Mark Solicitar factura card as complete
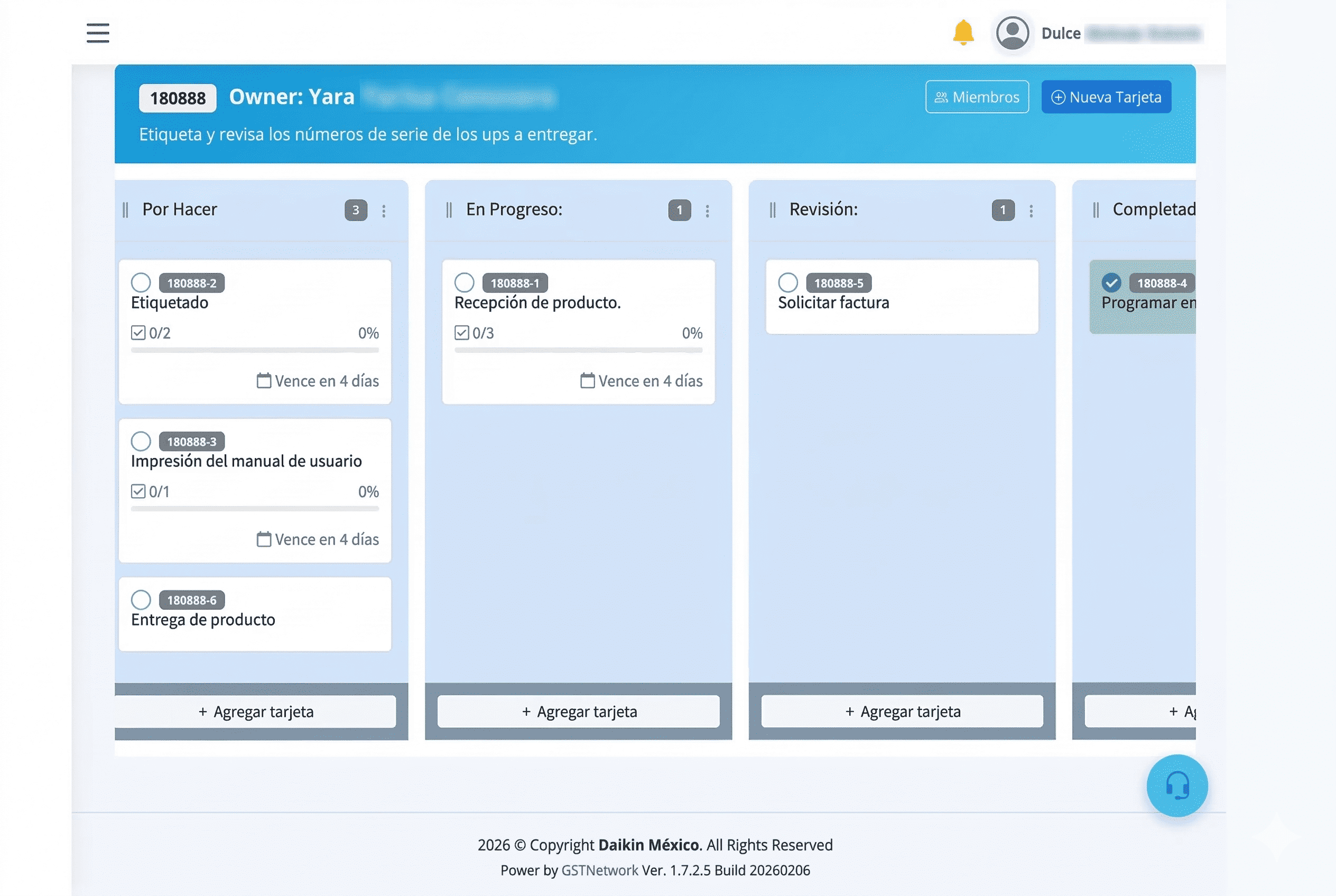Image resolution: width=1336 pixels, height=896 pixels. coord(788,282)
